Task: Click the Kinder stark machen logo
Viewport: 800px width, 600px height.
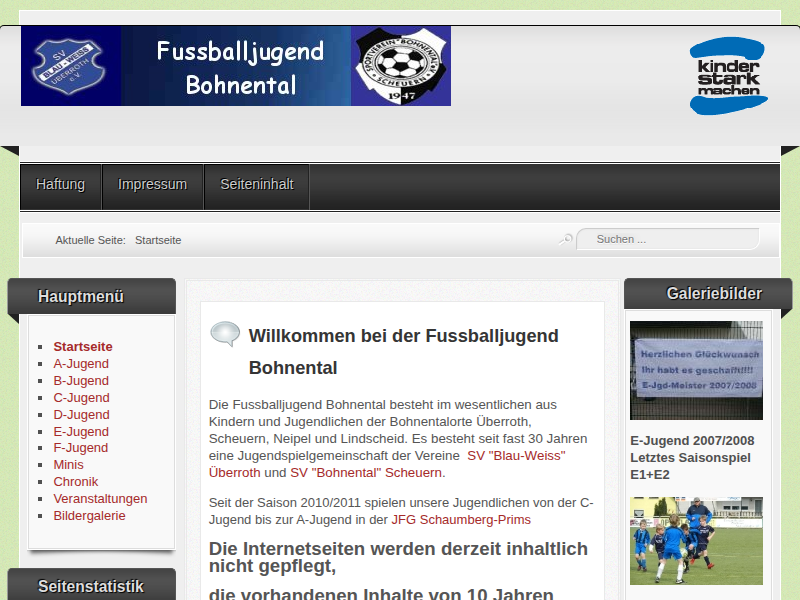Action: (x=728, y=76)
